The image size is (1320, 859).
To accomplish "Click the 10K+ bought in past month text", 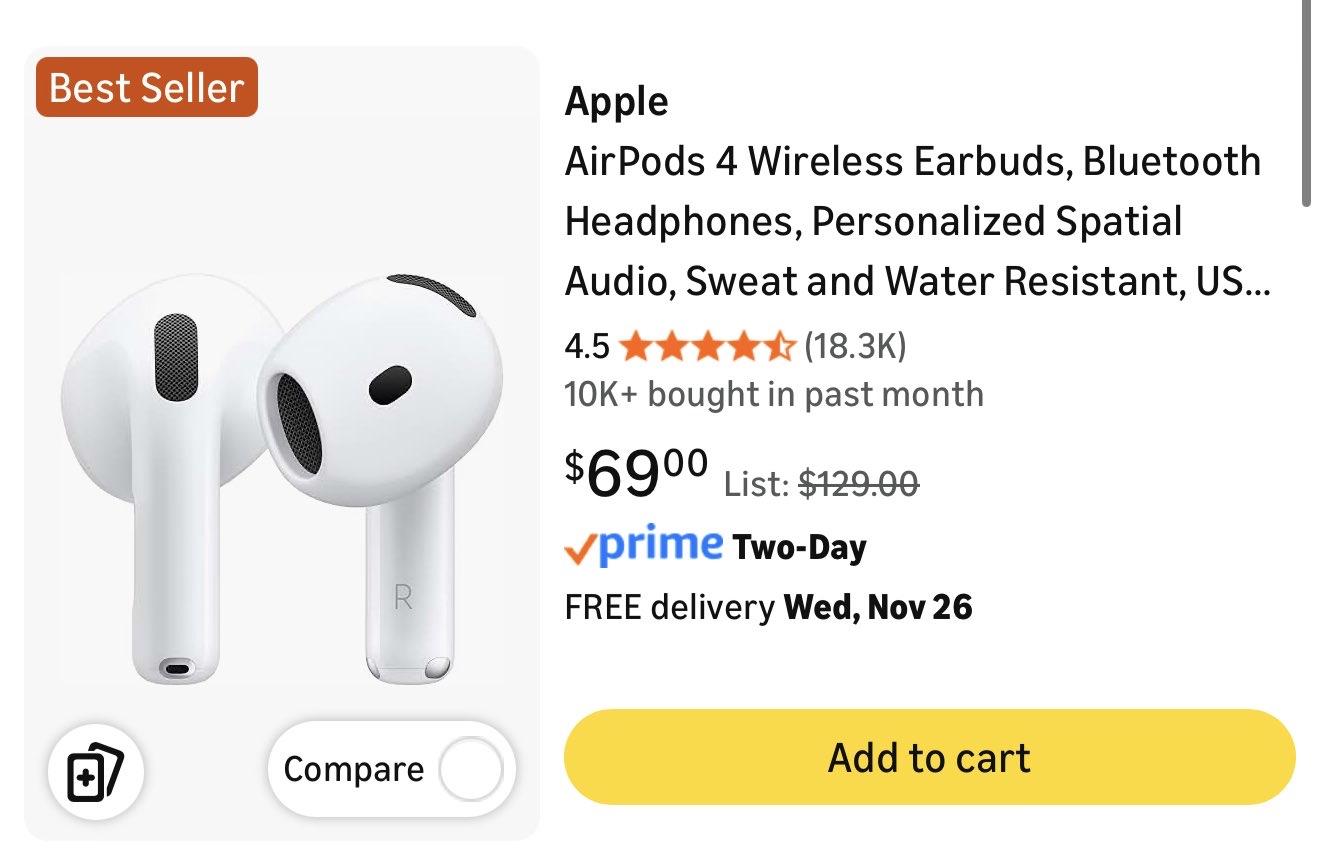I will [773, 394].
